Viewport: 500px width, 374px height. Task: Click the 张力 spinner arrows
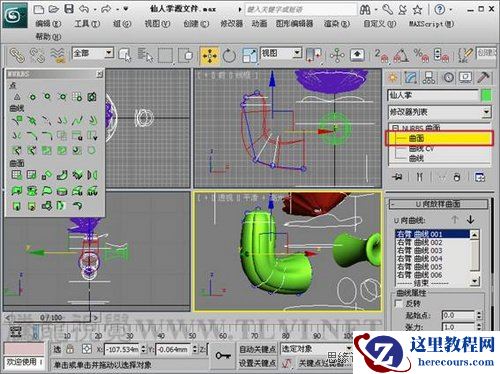tap(479, 327)
